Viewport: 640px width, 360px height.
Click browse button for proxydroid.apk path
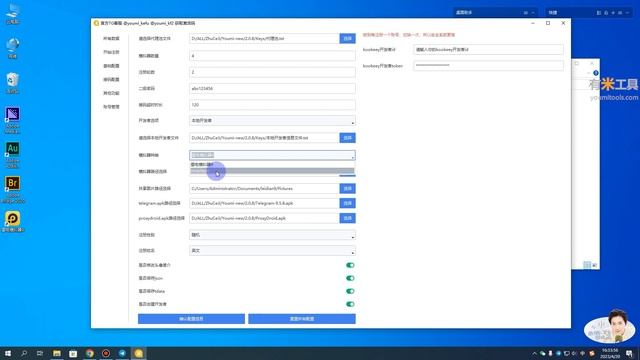347,218
